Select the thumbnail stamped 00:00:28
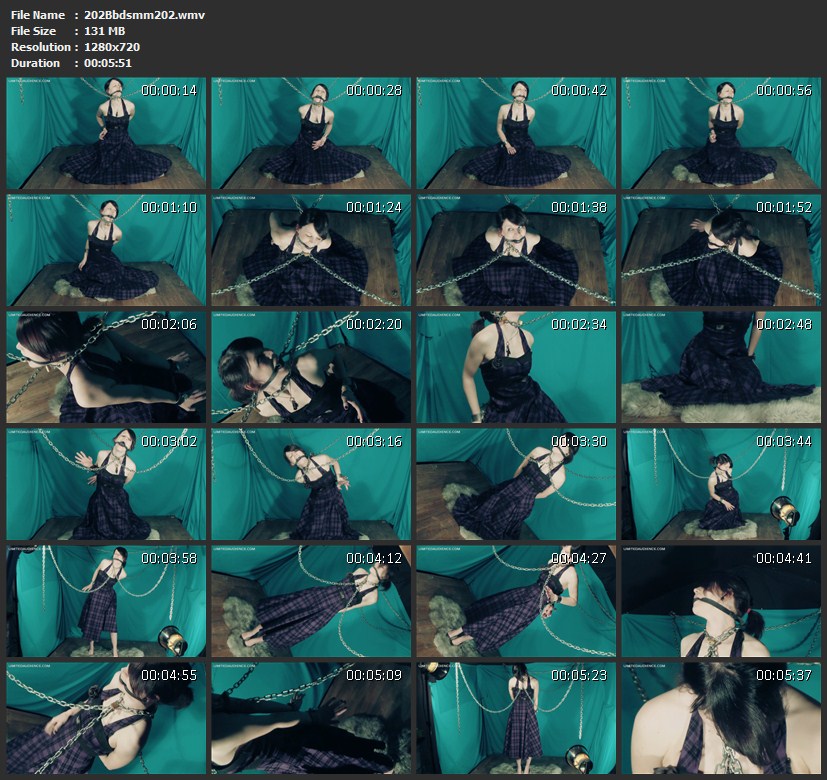The width and height of the screenshot is (827, 780). point(311,133)
